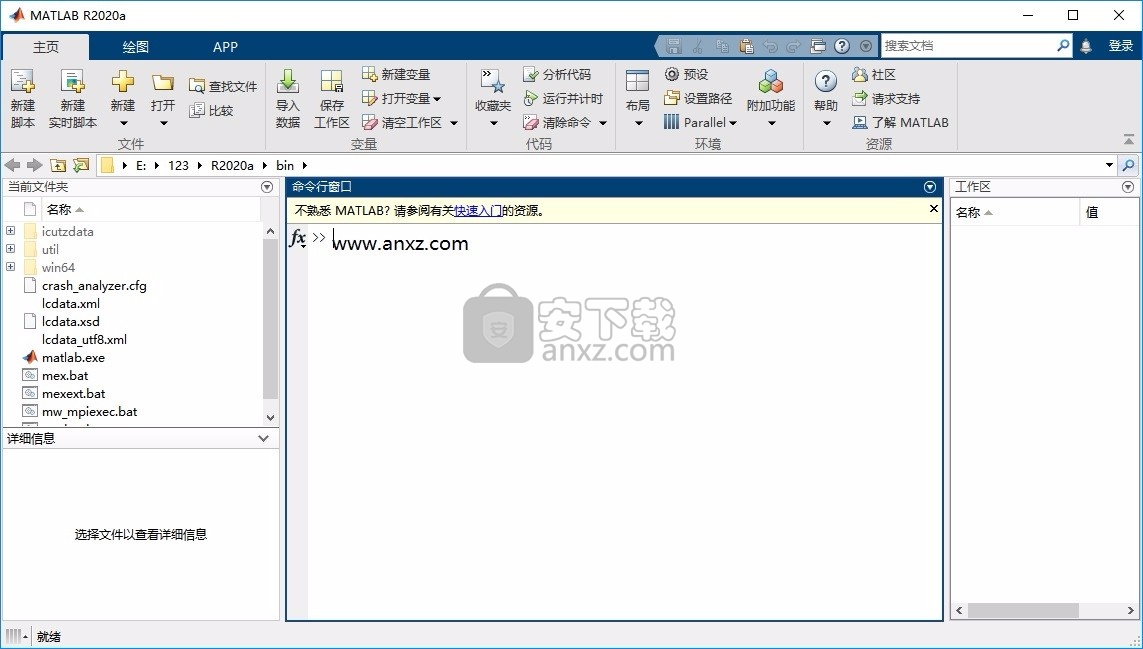Sort files by 名称 column header

150,209
